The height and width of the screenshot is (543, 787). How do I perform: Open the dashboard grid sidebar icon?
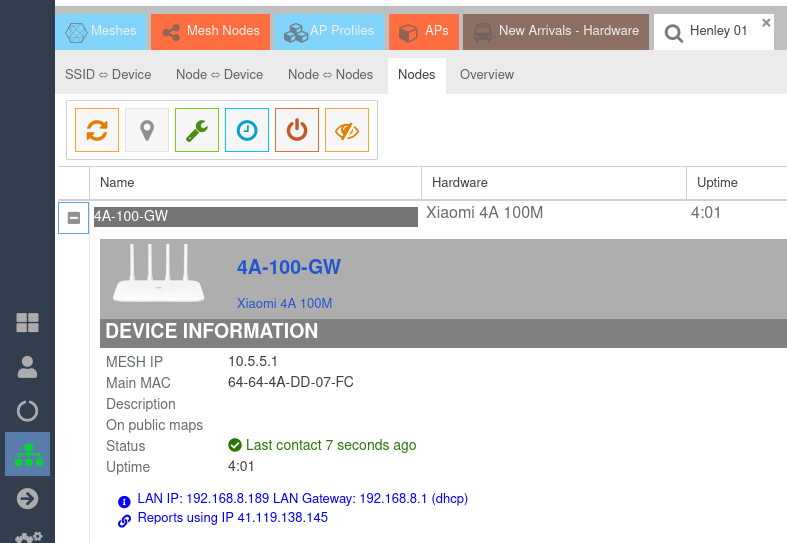[27, 322]
